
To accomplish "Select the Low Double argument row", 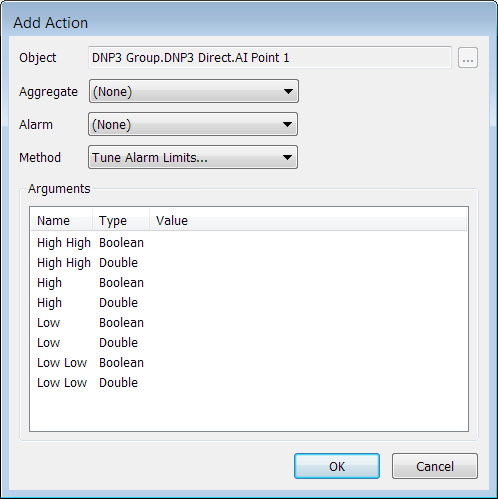I will pos(249,343).
